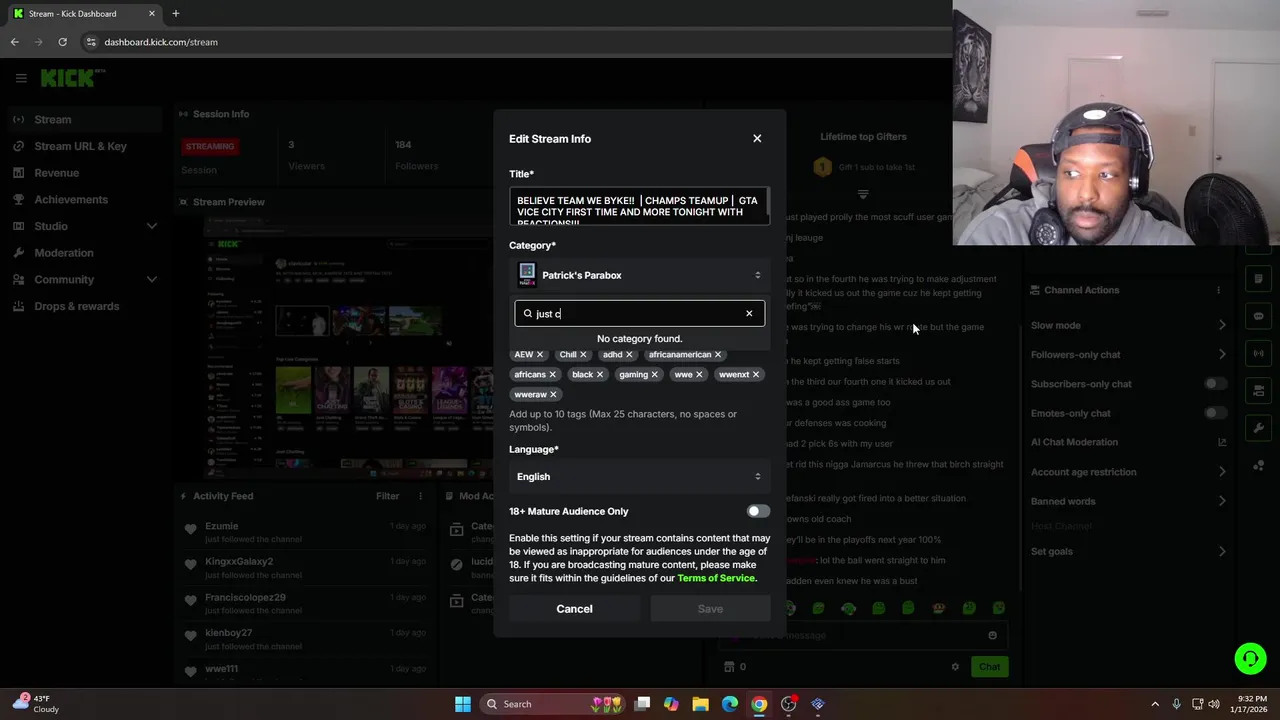1280x720 pixels.
Task: Clear the category search field
Action: [x=749, y=314]
